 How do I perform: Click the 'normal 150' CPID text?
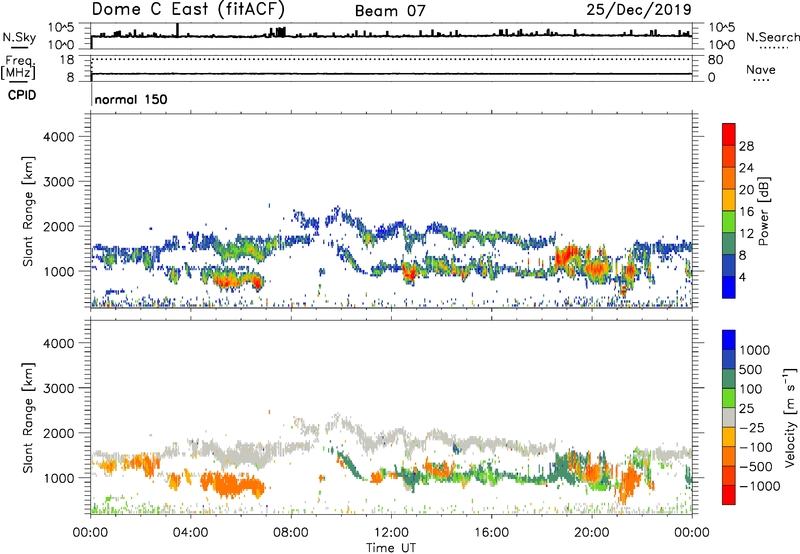click(x=131, y=99)
